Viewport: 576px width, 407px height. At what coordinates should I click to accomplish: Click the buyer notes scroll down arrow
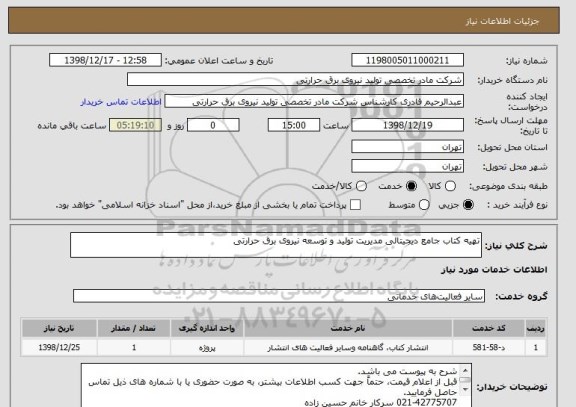tap(465, 389)
